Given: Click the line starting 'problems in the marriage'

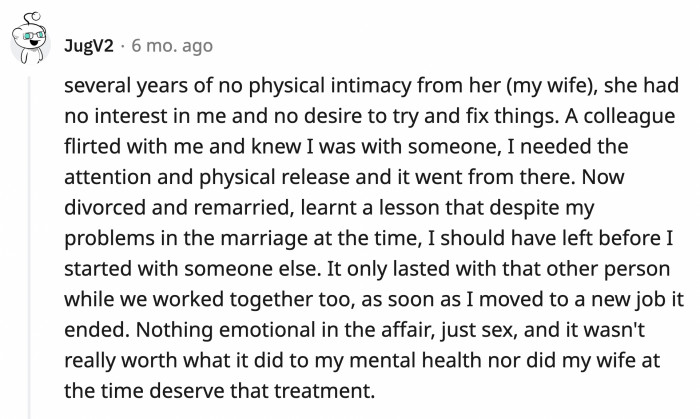Looking at the screenshot, I should 368,238.
